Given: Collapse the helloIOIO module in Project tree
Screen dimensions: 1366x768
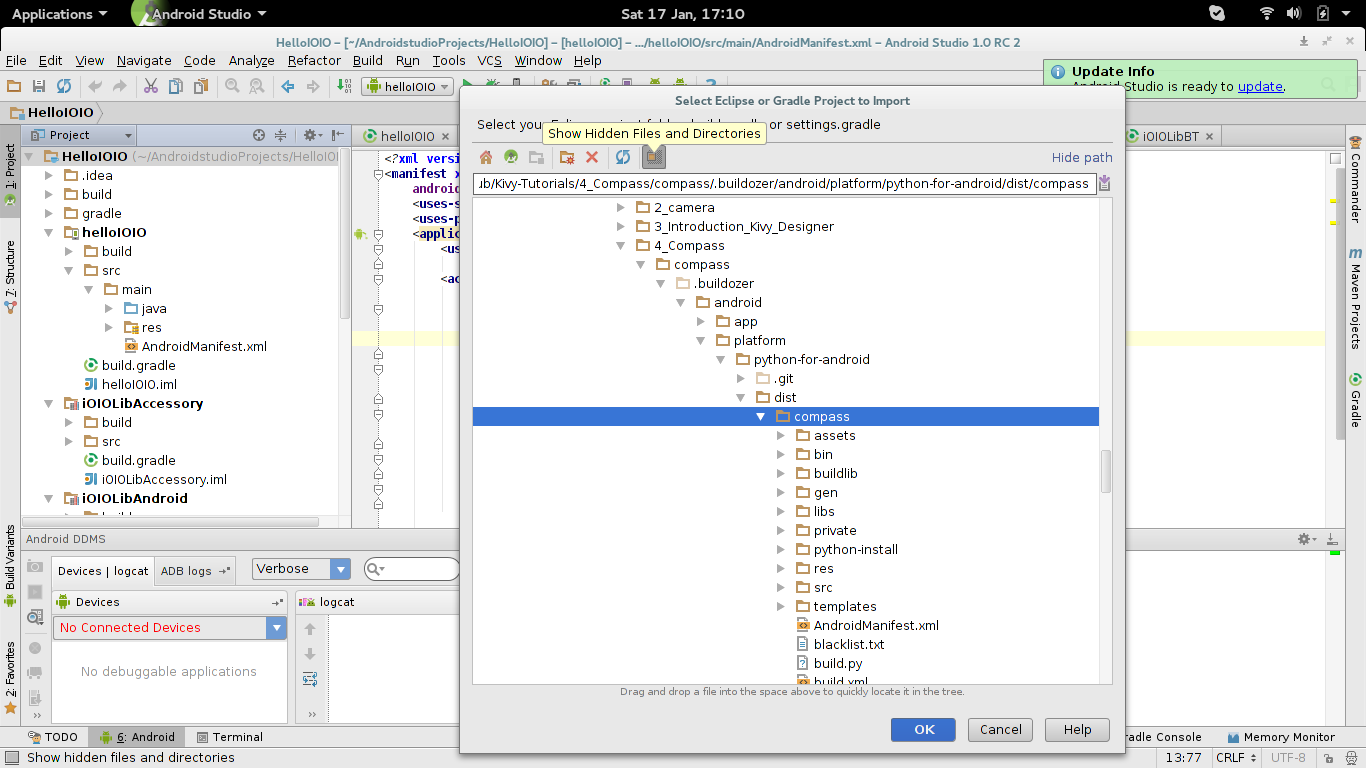Looking at the screenshot, I should point(49,233).
